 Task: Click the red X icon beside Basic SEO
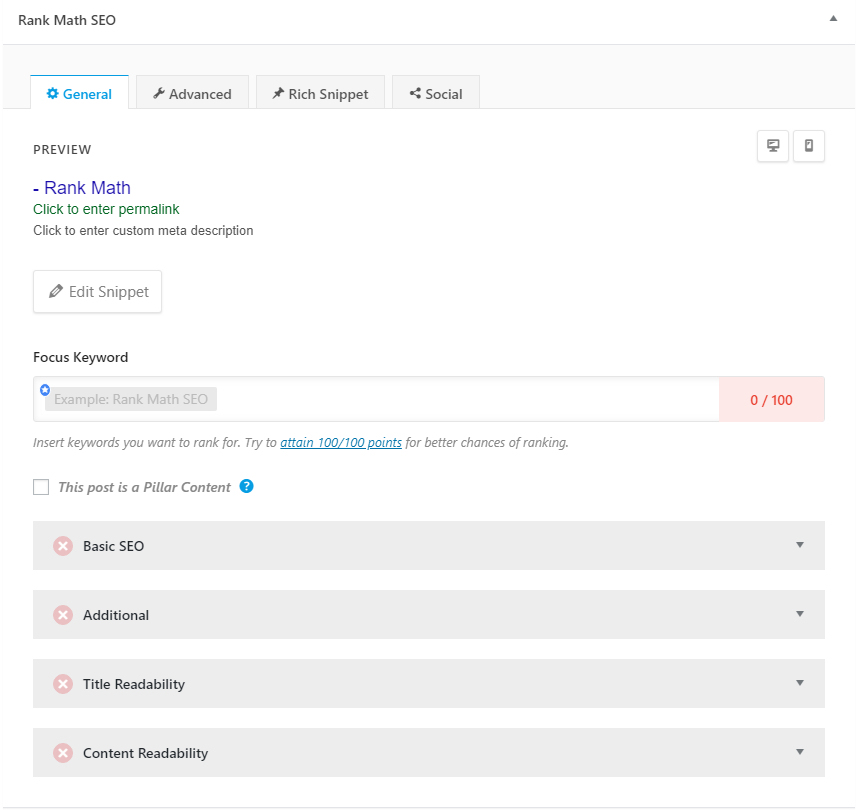tap(63, 546)
